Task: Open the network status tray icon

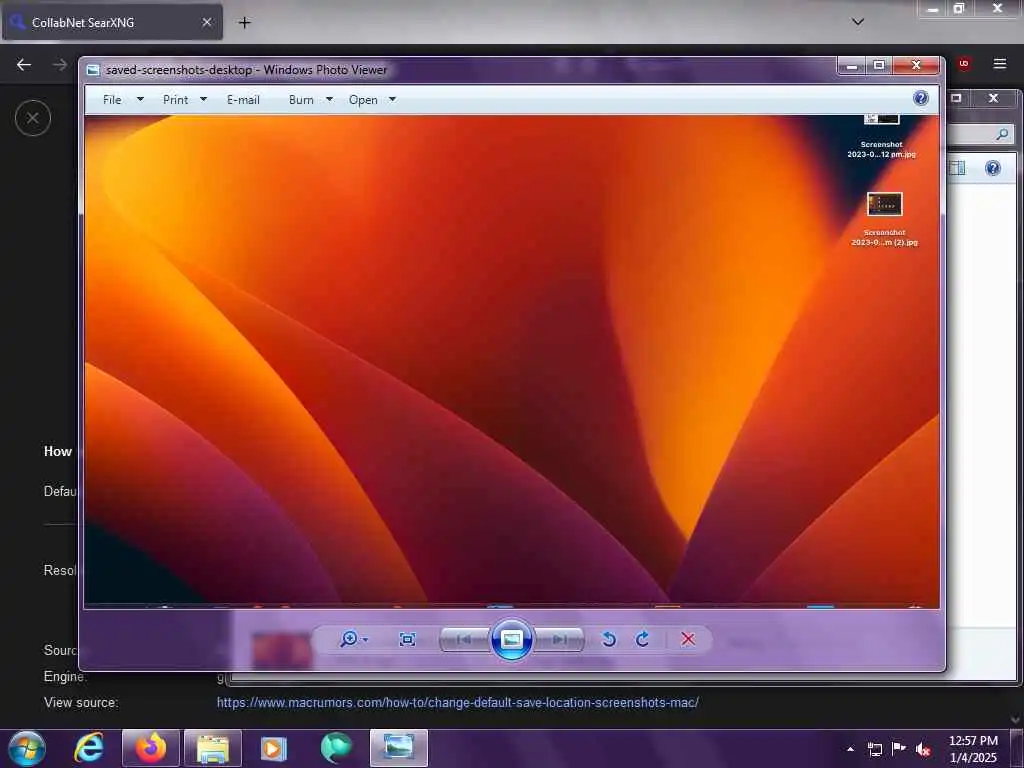Action: tap(874, 749)
